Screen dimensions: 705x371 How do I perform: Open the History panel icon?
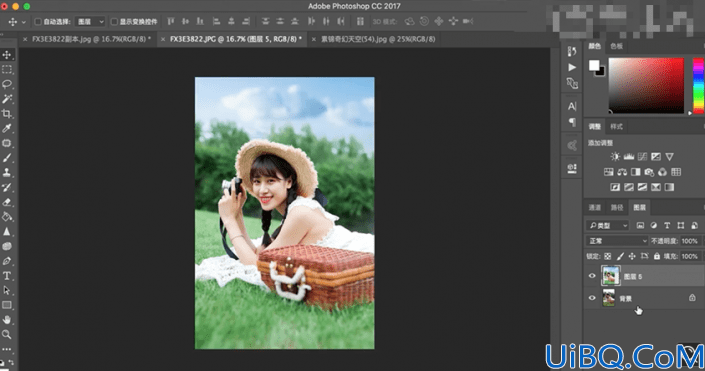572,51
